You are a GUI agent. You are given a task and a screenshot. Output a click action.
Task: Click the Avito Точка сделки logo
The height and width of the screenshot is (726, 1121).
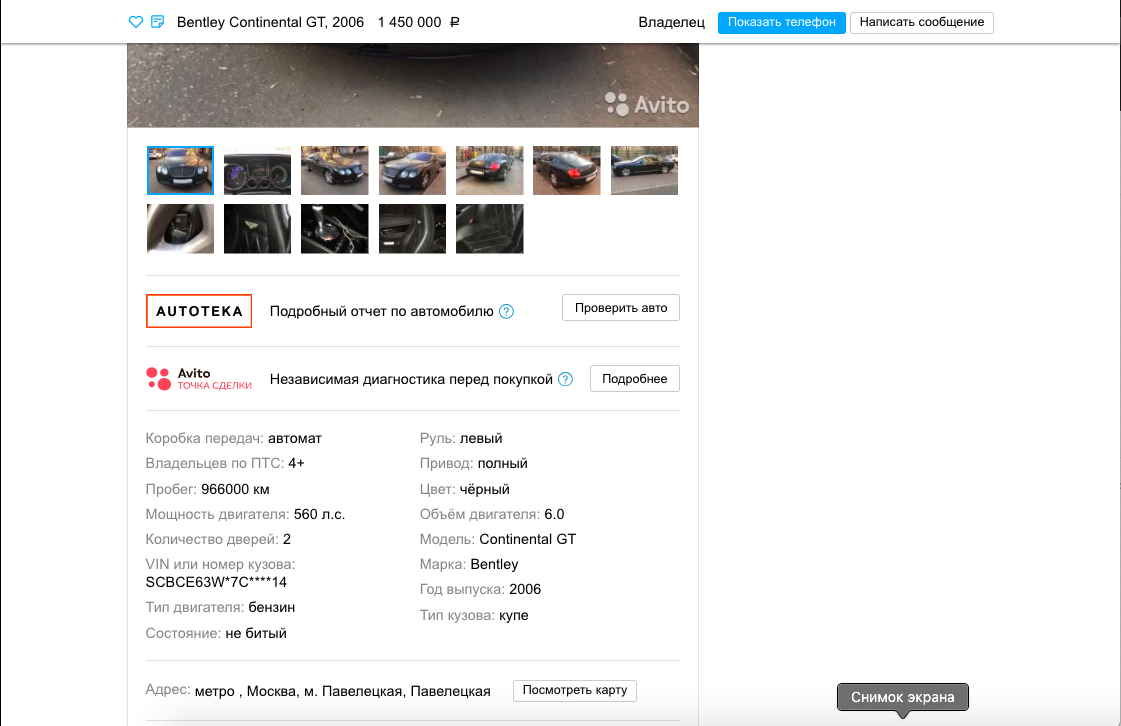pos(199,379)
